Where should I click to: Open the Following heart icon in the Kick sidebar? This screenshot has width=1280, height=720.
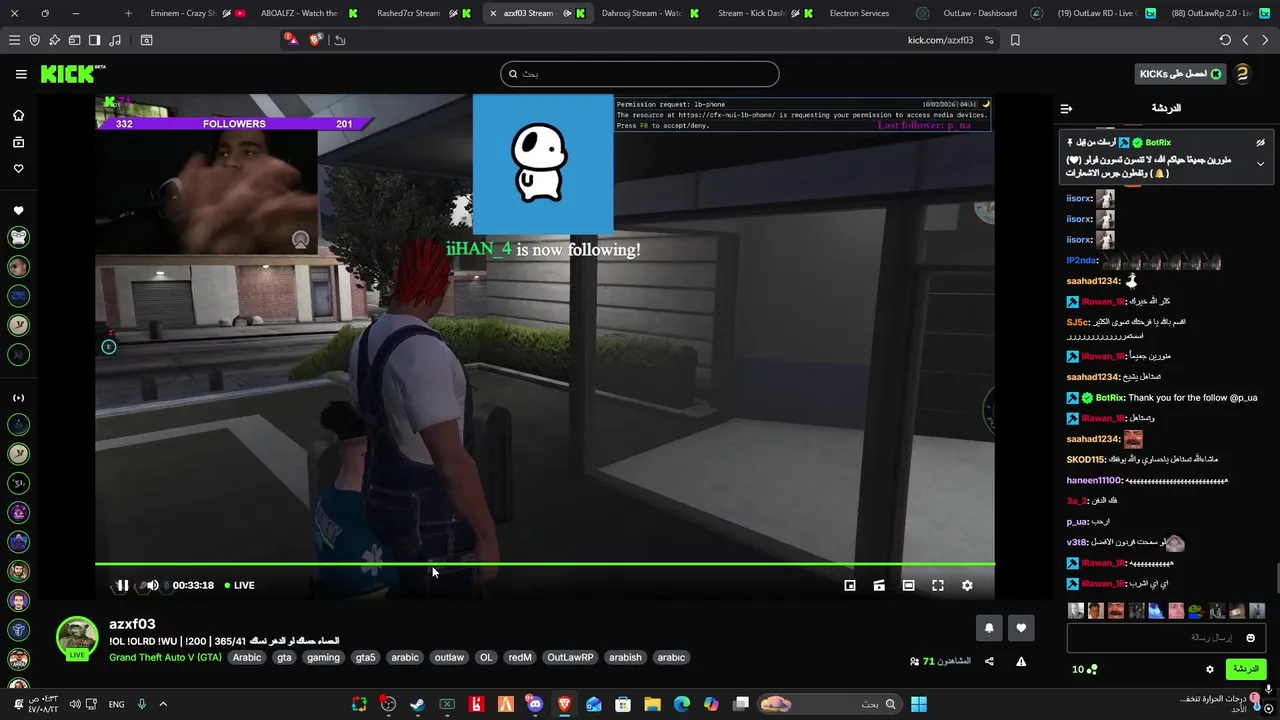coord(18,169)
